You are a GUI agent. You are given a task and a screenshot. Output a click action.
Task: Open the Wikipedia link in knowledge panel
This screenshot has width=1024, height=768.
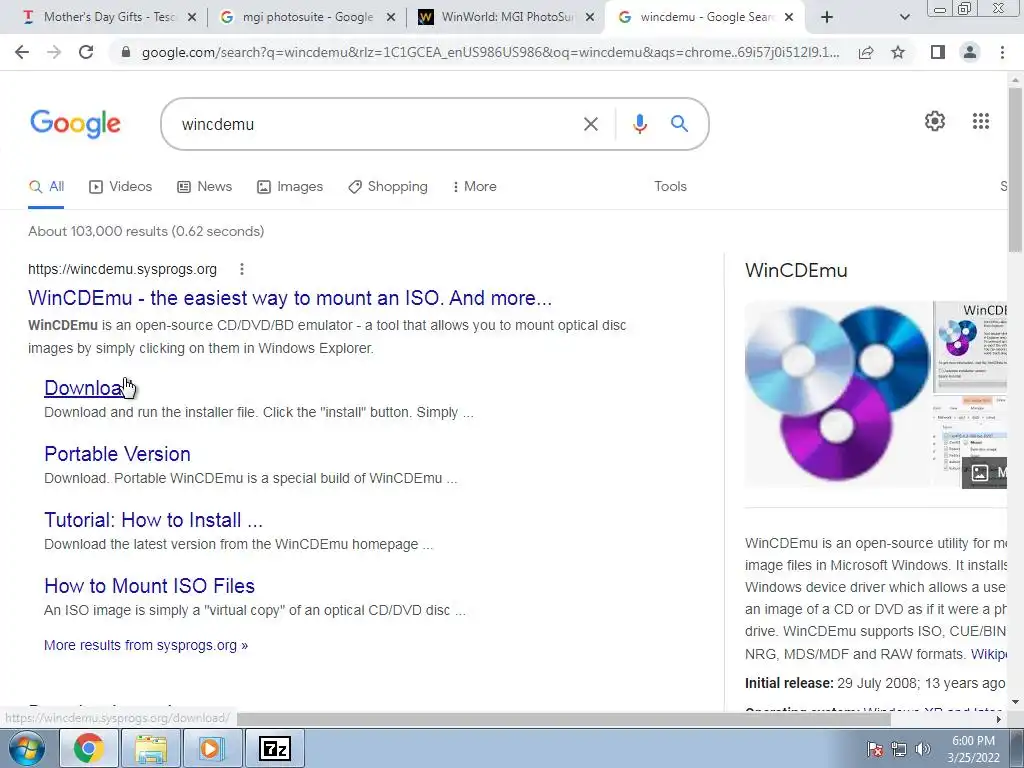coord(989,654)
